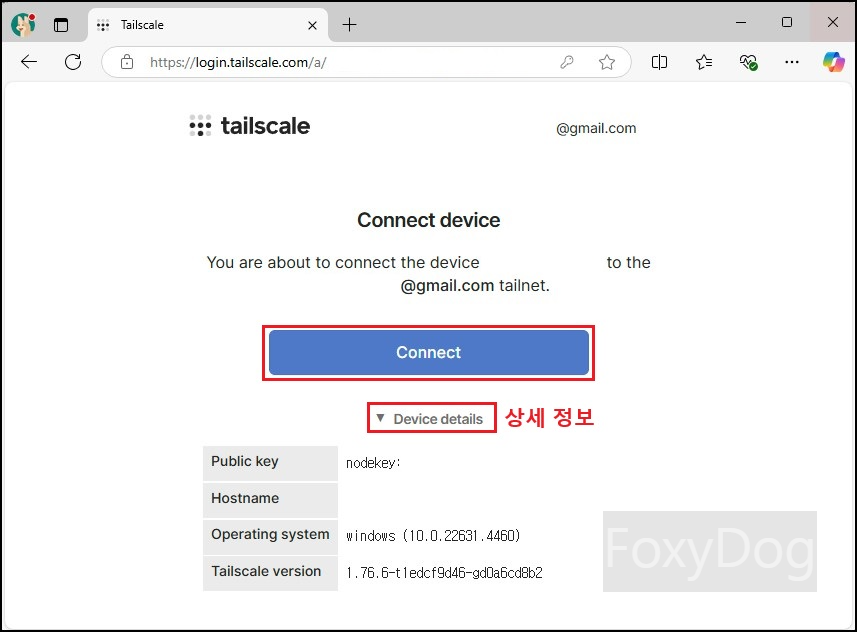
Task: Select the Tailscale tab
Action: 208,25
